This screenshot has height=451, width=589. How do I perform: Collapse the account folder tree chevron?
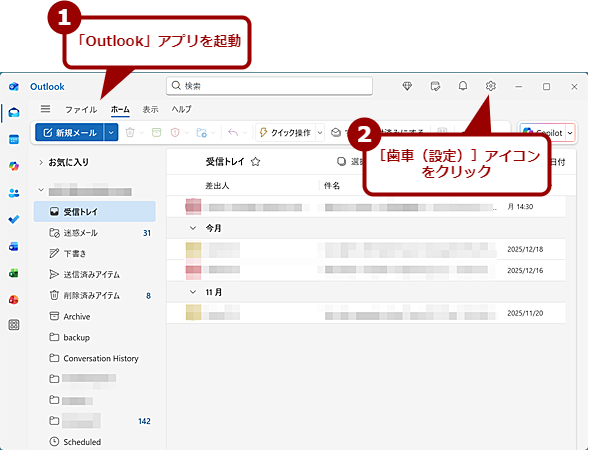pos(41,190)
